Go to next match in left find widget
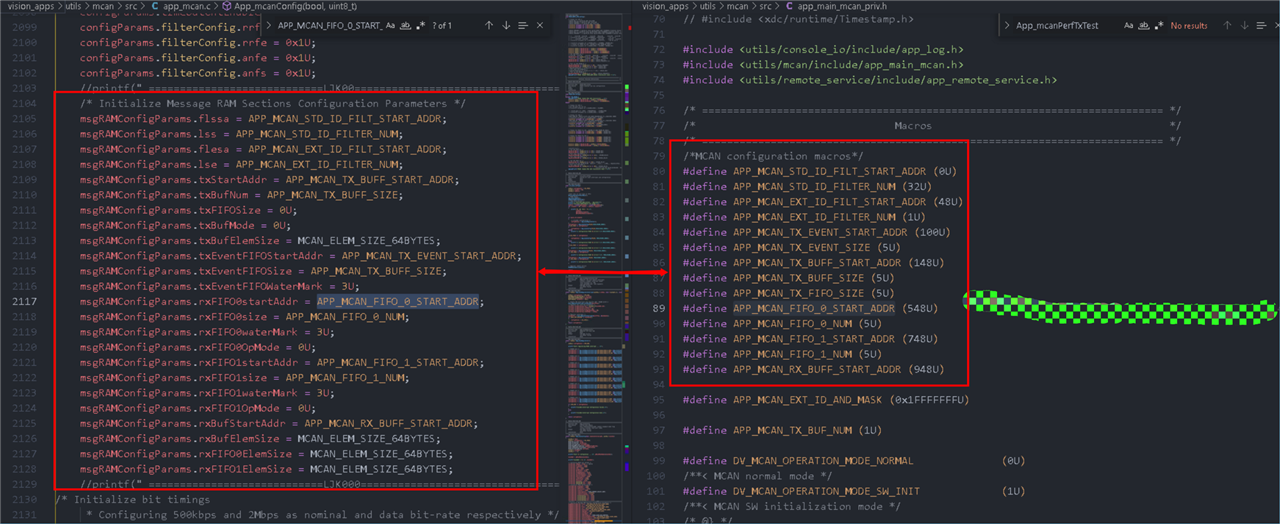The image size is (1280, 524). 506,26
